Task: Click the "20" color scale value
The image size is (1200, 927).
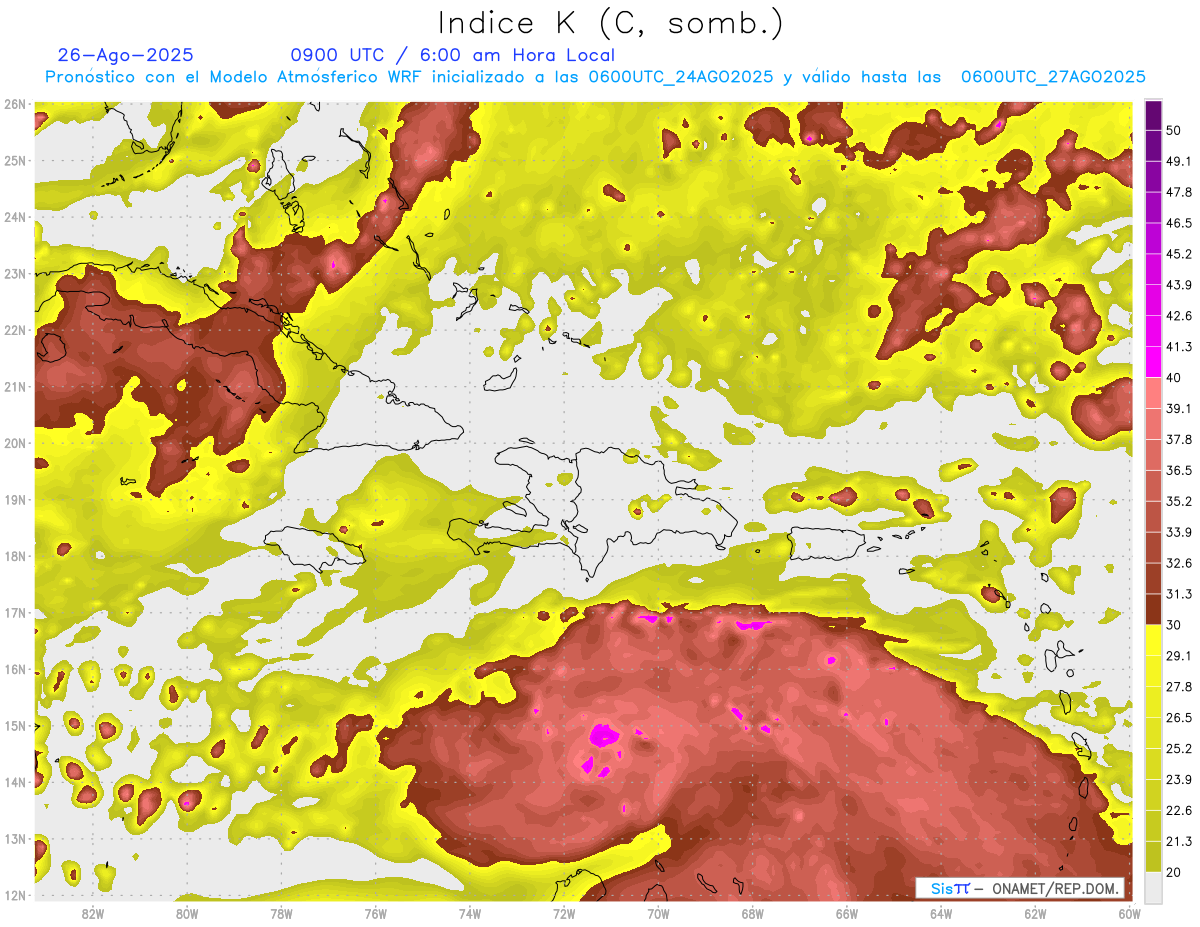Action: point(1174,873)
